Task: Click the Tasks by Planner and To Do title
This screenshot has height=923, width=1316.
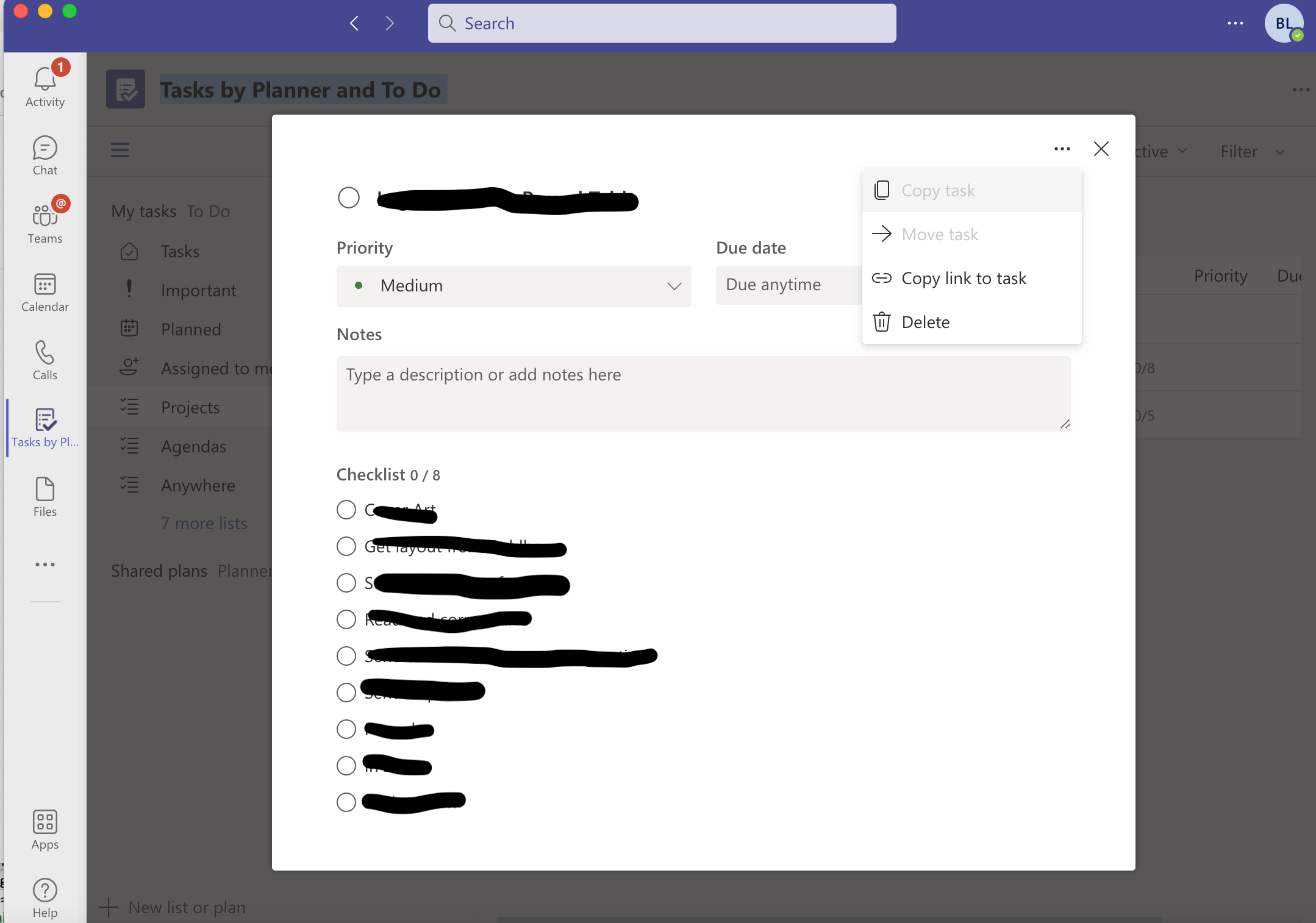Action: pyautogui.click(x=300, y=90)
